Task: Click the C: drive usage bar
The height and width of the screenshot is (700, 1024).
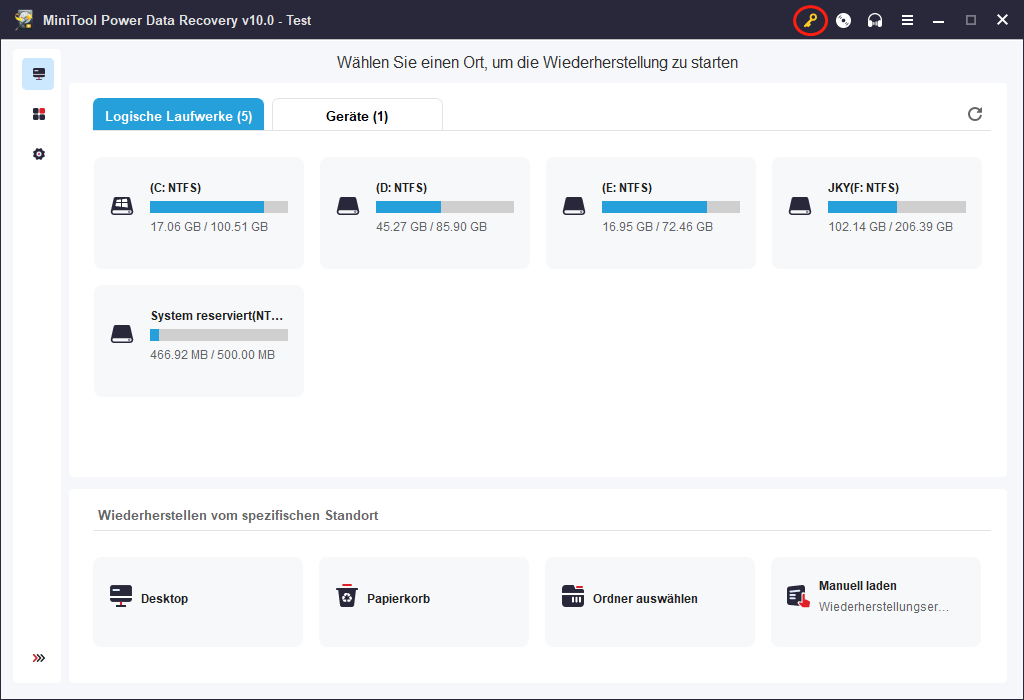Action: click(x=219, y=207)
